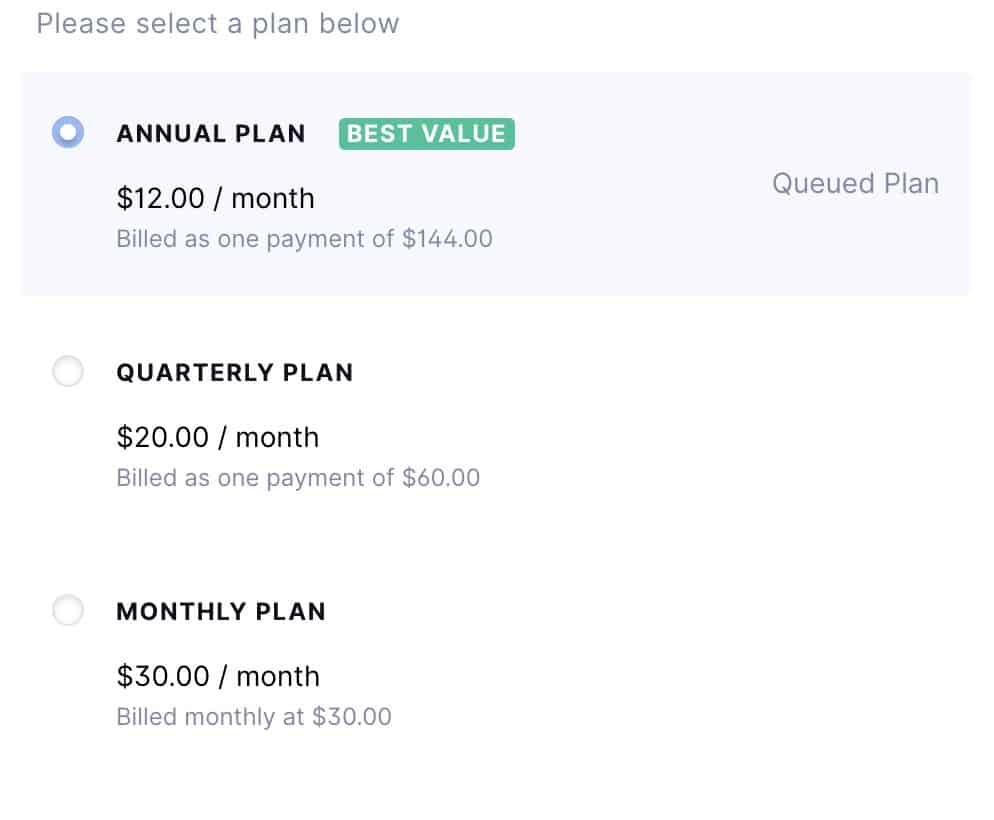Pick the Monthly Plan radio button
The height and width of the screenshot is (820, 994).
pos(68,610)
